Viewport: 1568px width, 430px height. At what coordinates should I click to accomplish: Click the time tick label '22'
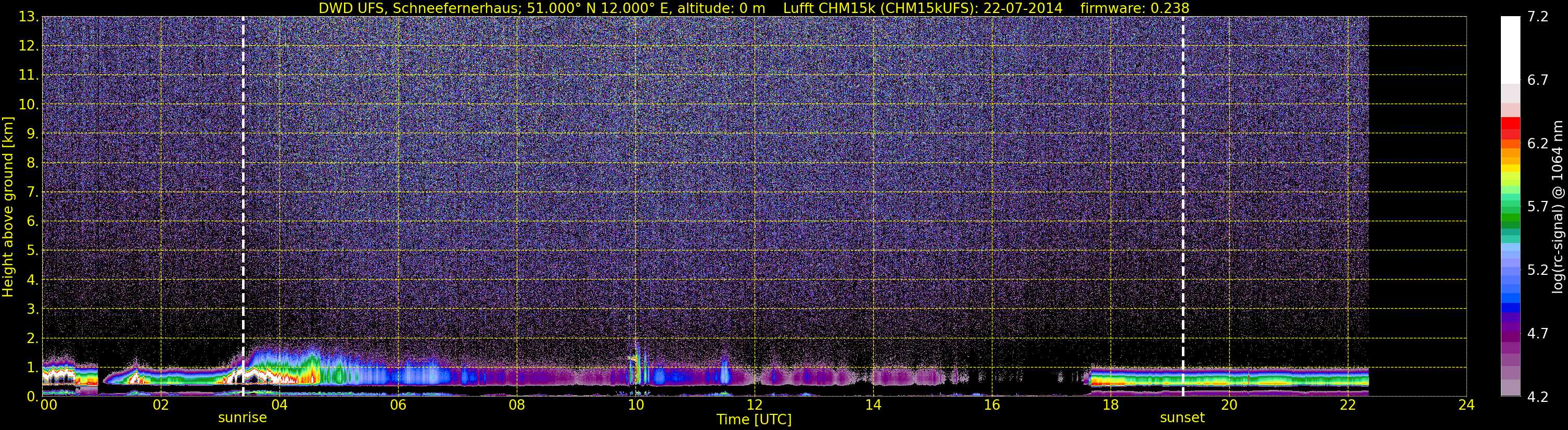1348,406
